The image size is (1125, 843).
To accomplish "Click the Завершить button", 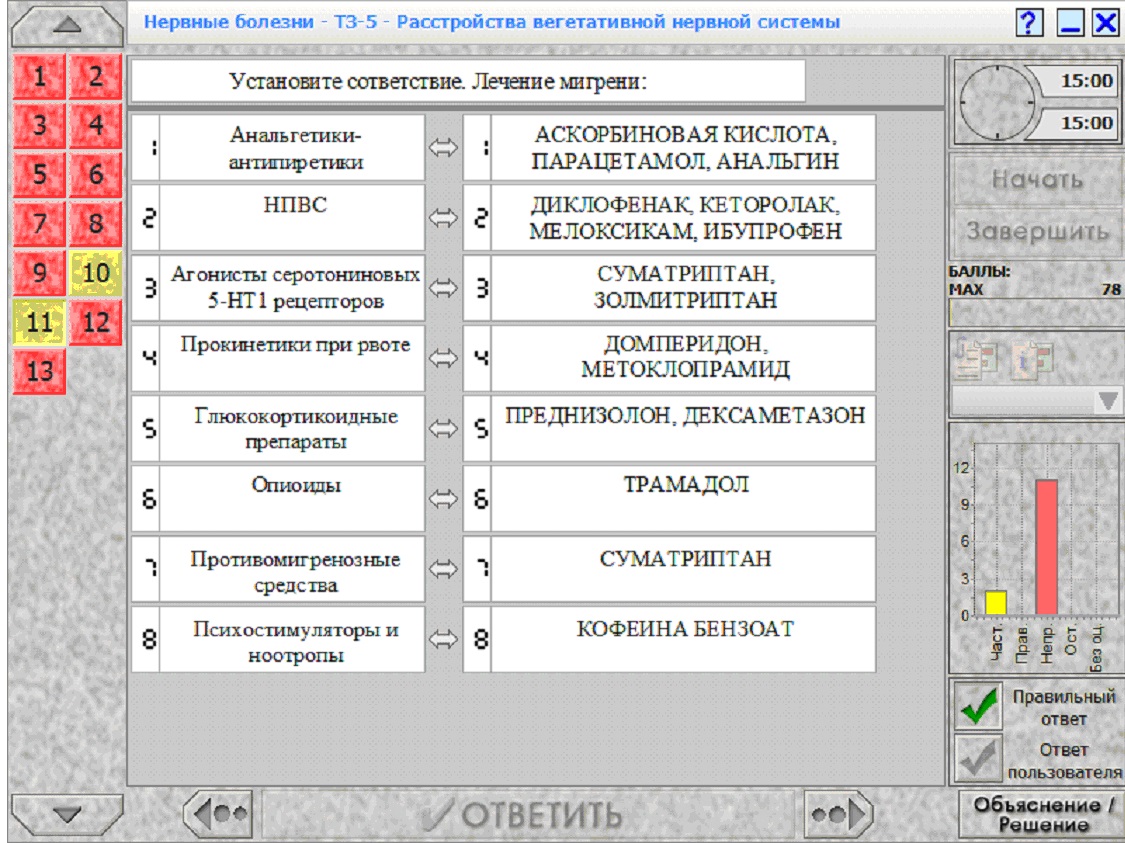I will point(1037,232).
